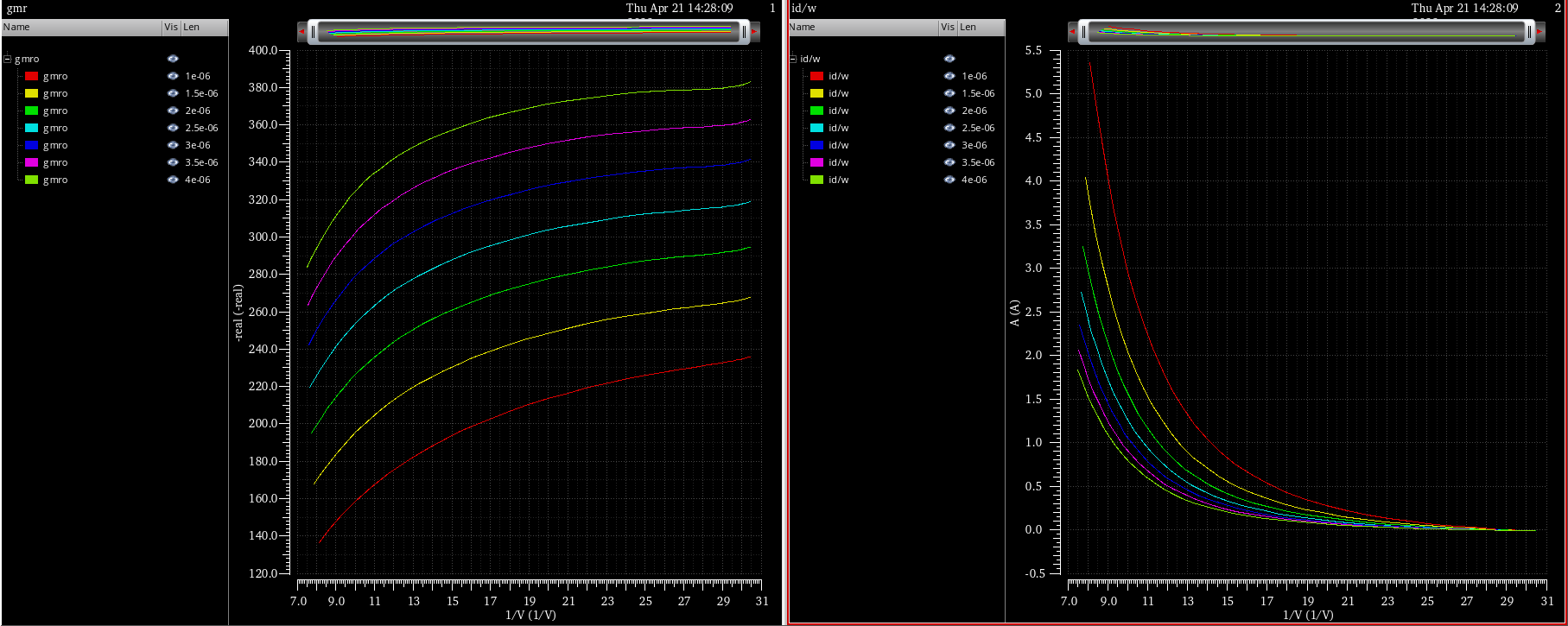Select id/w row label with length 4e-06

coord(839,180)
